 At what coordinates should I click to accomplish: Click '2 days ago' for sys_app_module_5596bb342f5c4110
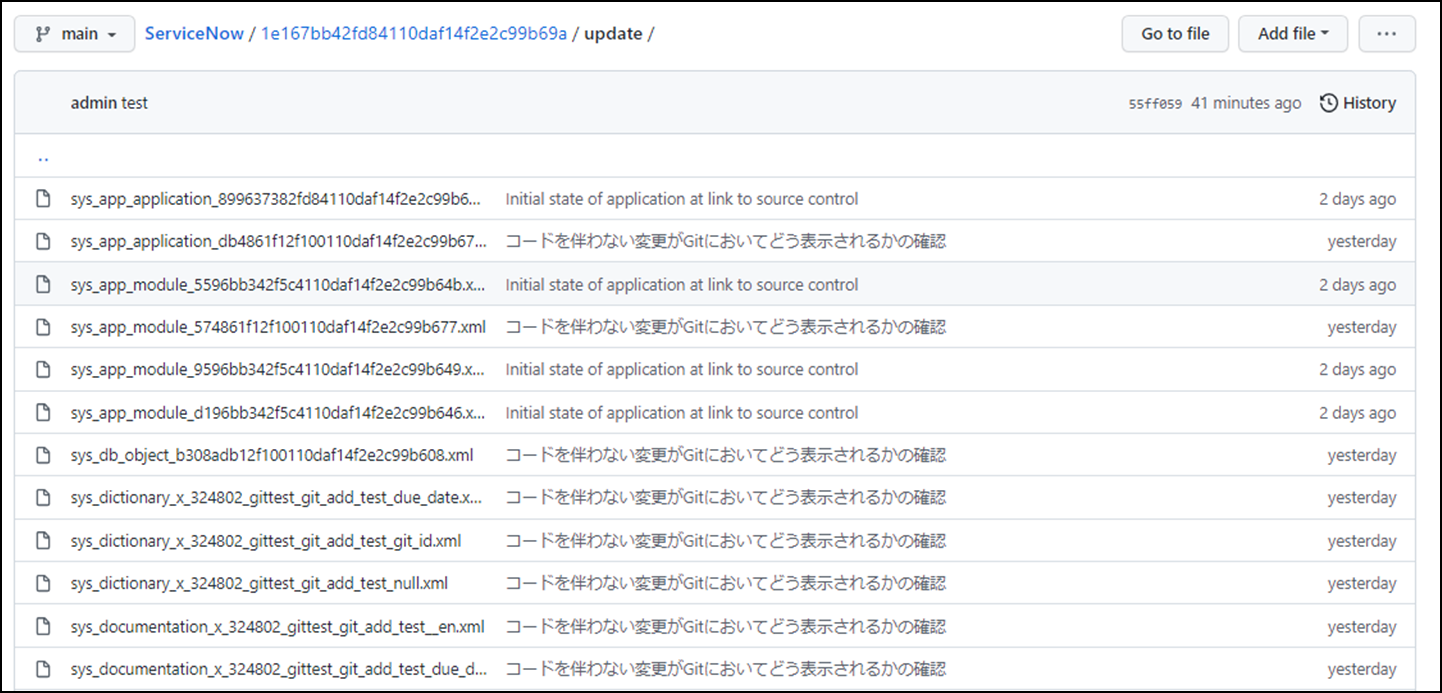tap(1357, 285)
